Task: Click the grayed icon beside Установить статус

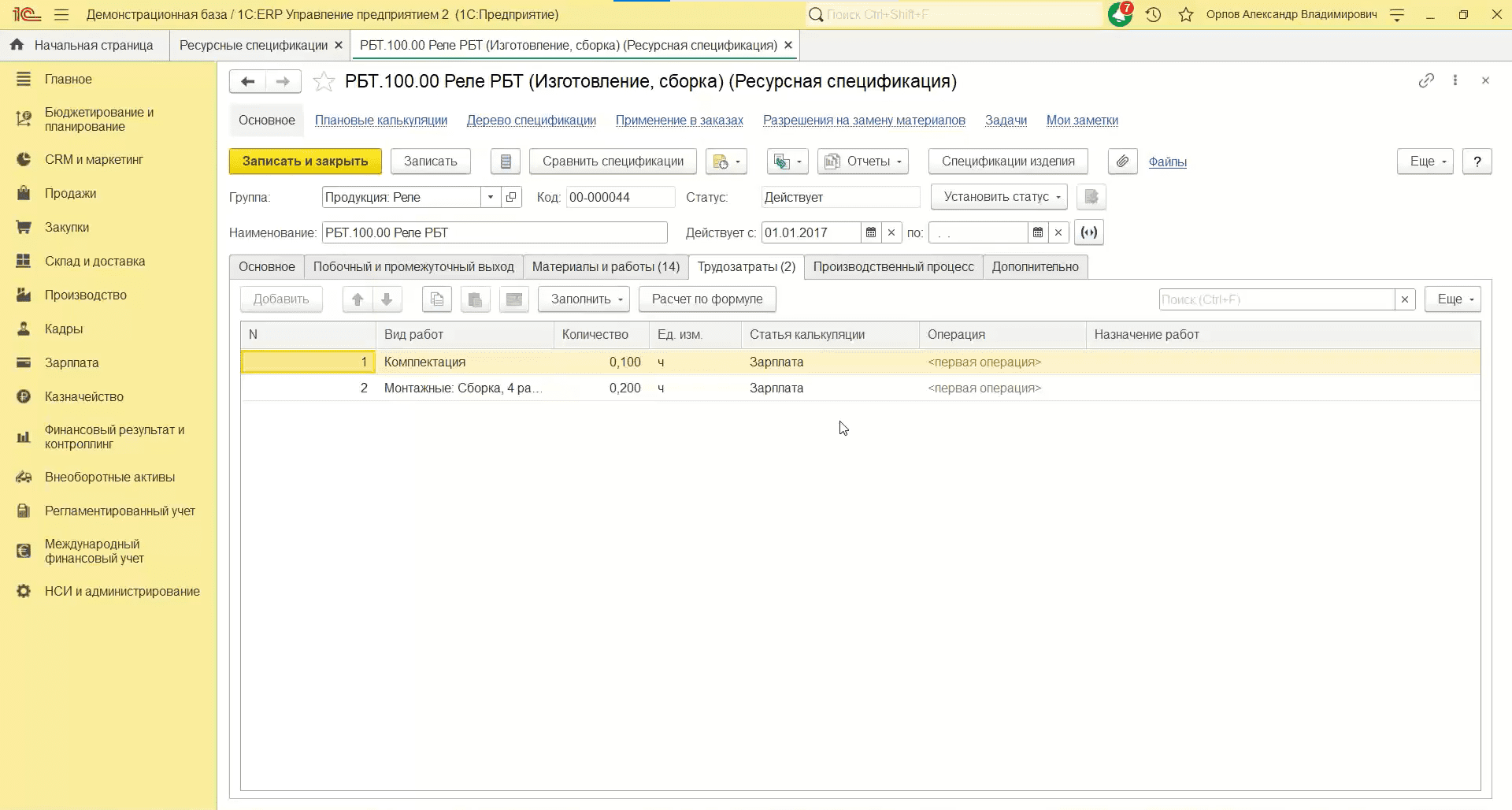Action: (x=1091, y=197)
